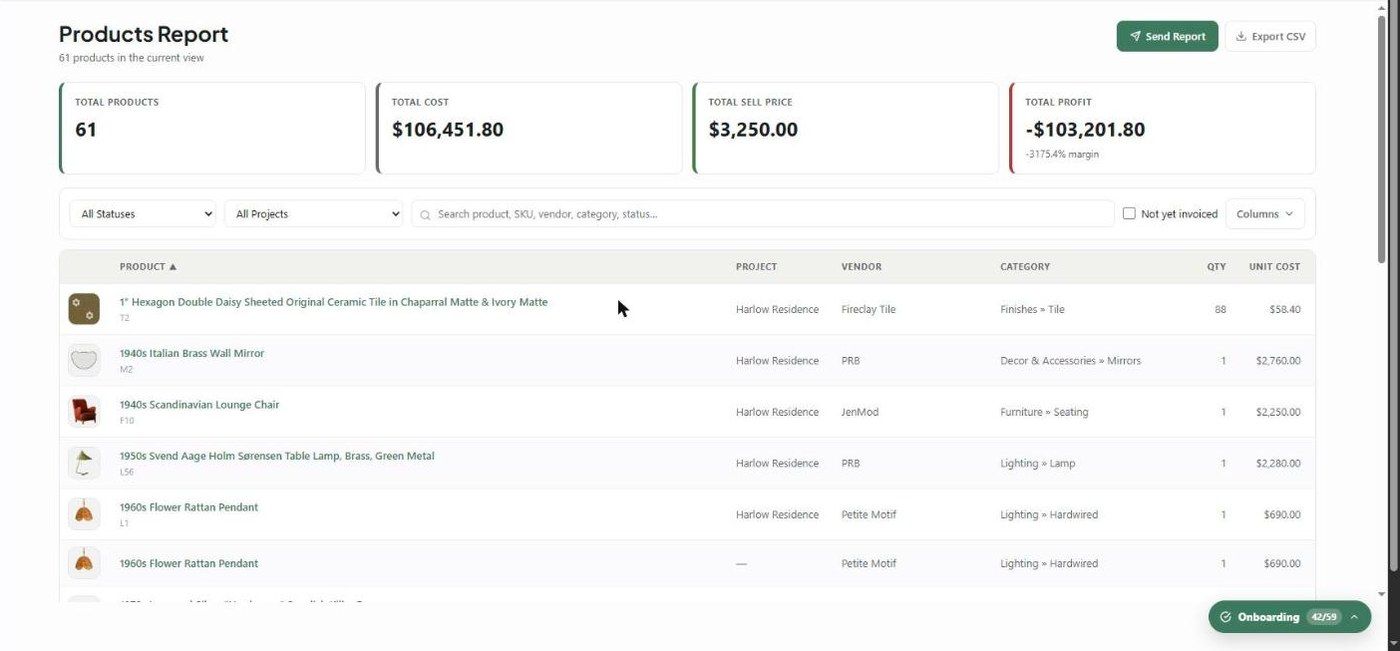Viewport: 1400px width, 651px height.
Task: Sort by the Unit Cost column header
Action: pyautogui.click(x=1274, y=267)
